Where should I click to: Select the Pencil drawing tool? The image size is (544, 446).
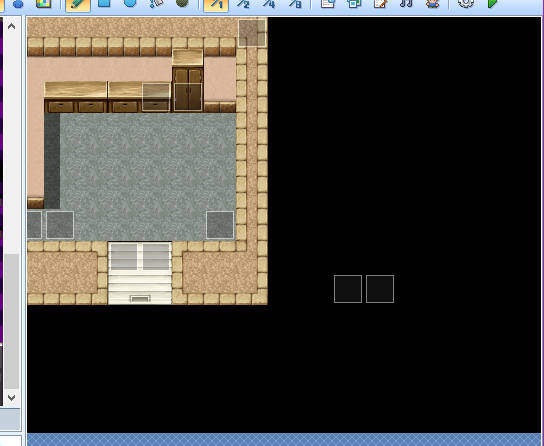tap(78, 4)
